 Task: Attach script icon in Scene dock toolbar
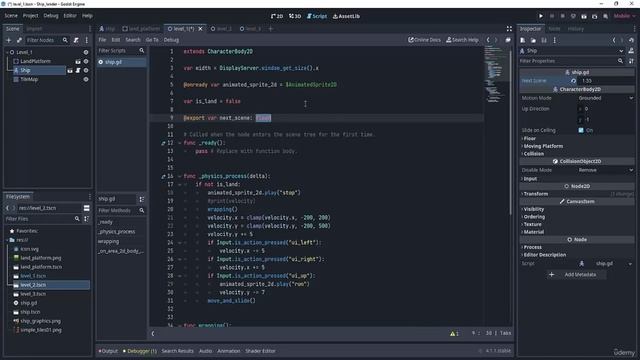[x=76, y=40]
